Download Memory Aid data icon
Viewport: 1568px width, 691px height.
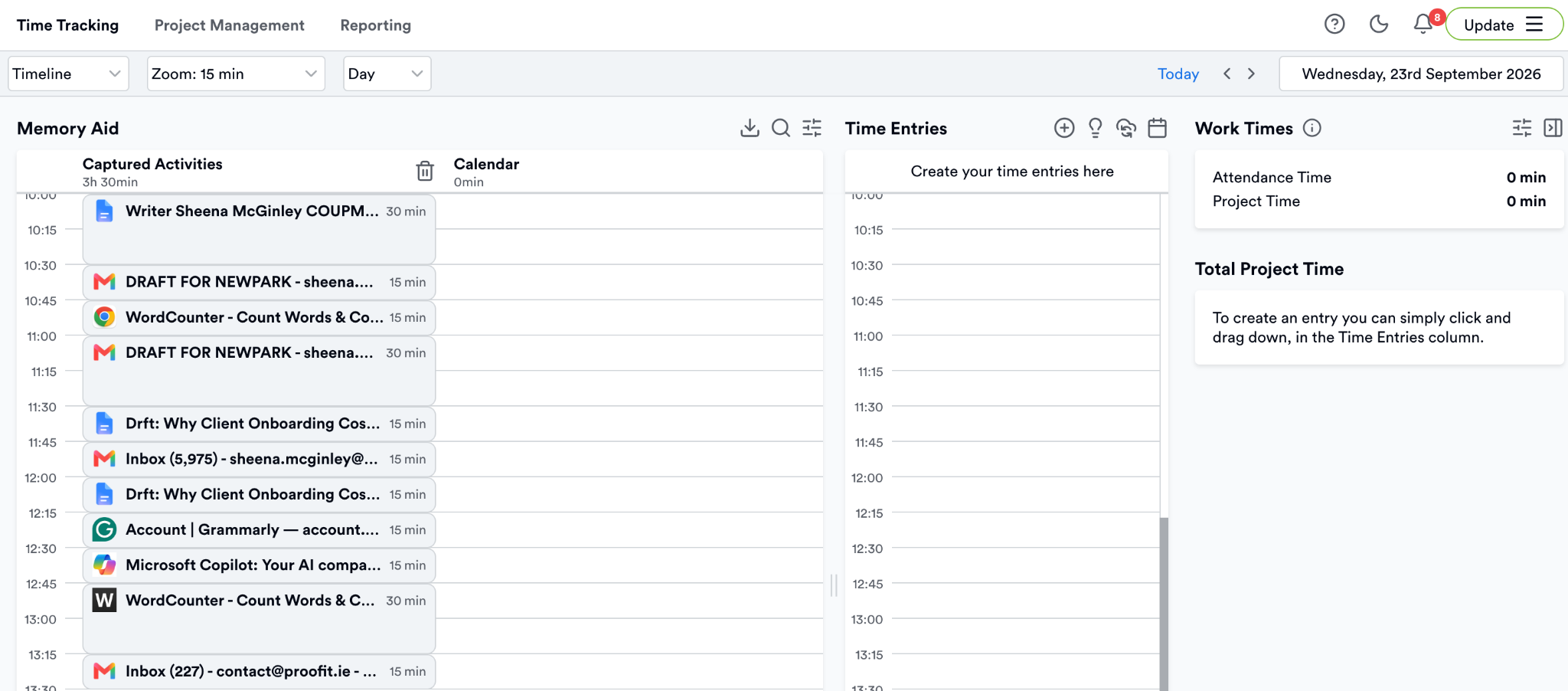coord(750,128)
